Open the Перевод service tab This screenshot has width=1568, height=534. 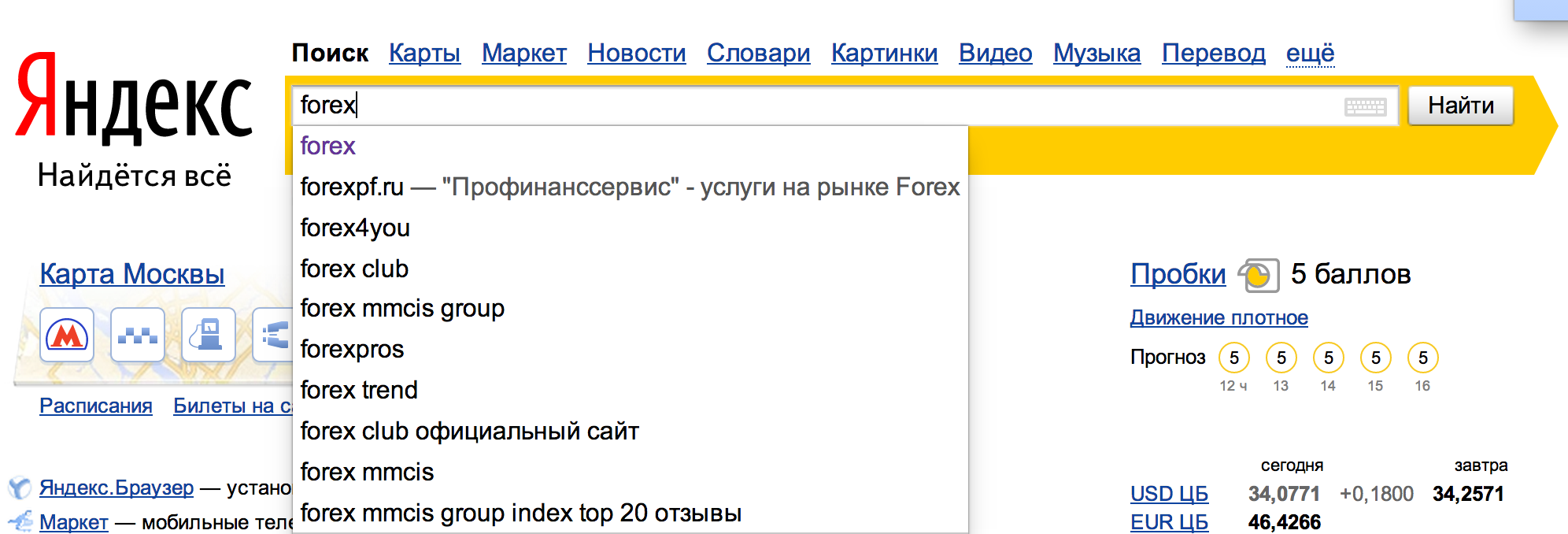[x=1213, y=53]
